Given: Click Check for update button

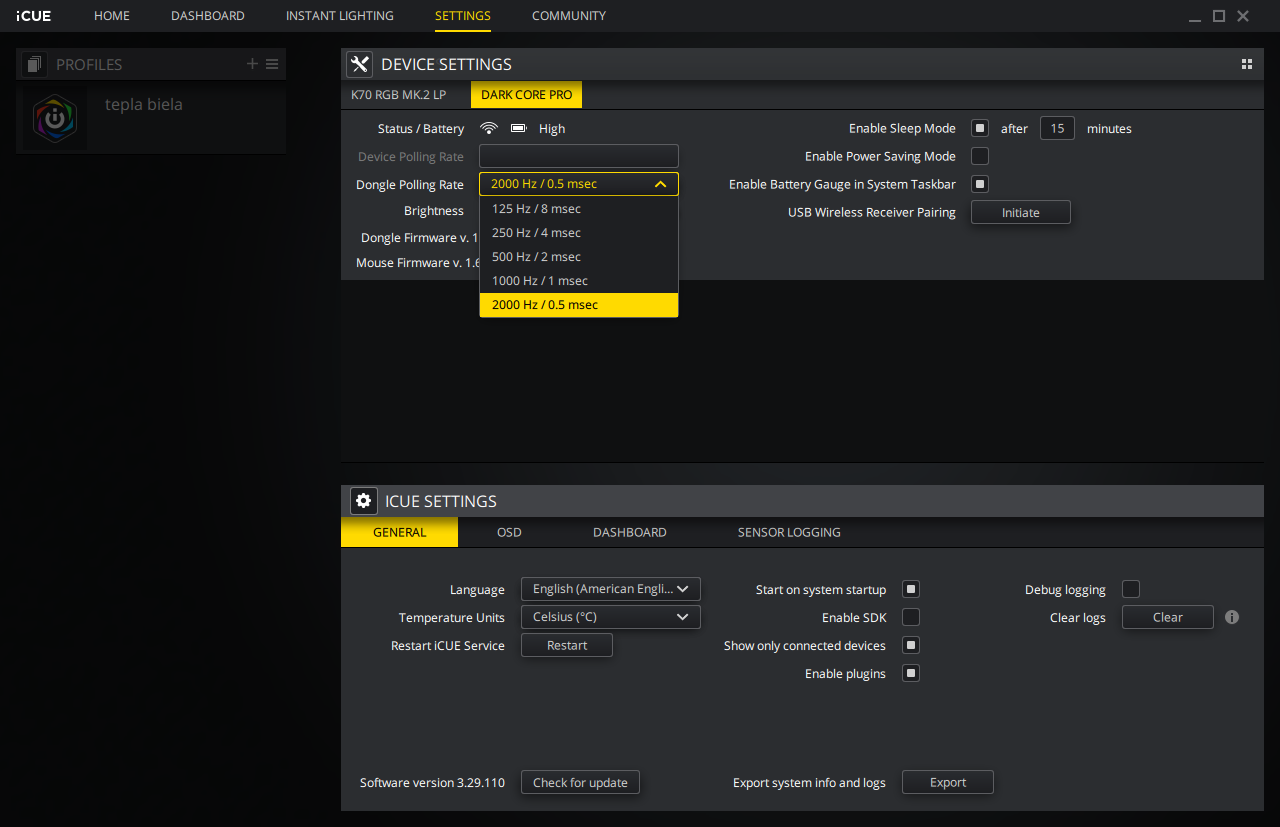Looking at the screenshot, I should click(x=580, y=782).
